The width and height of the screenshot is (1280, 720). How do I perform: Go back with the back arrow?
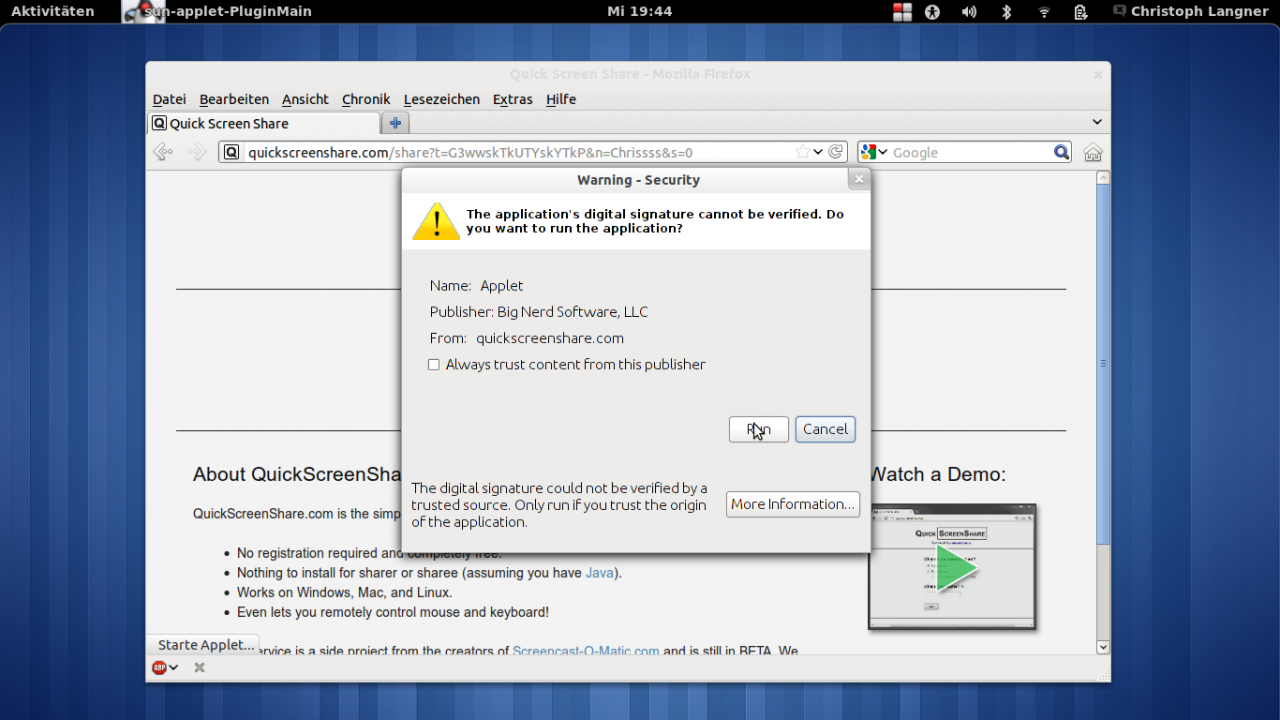coord(162,152)
